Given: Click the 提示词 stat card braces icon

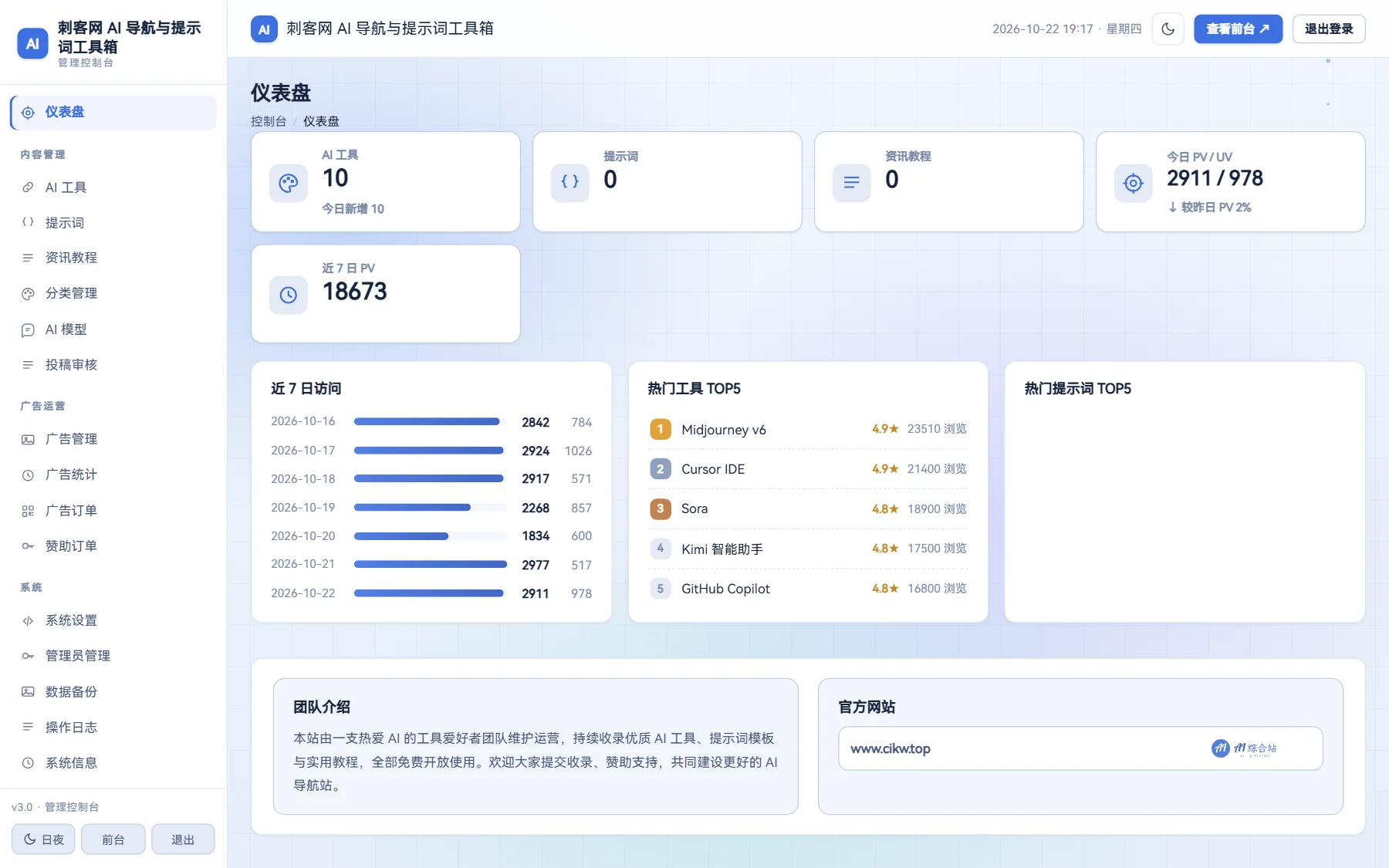Looking at the screenshot, I should (x=570, y=183).
